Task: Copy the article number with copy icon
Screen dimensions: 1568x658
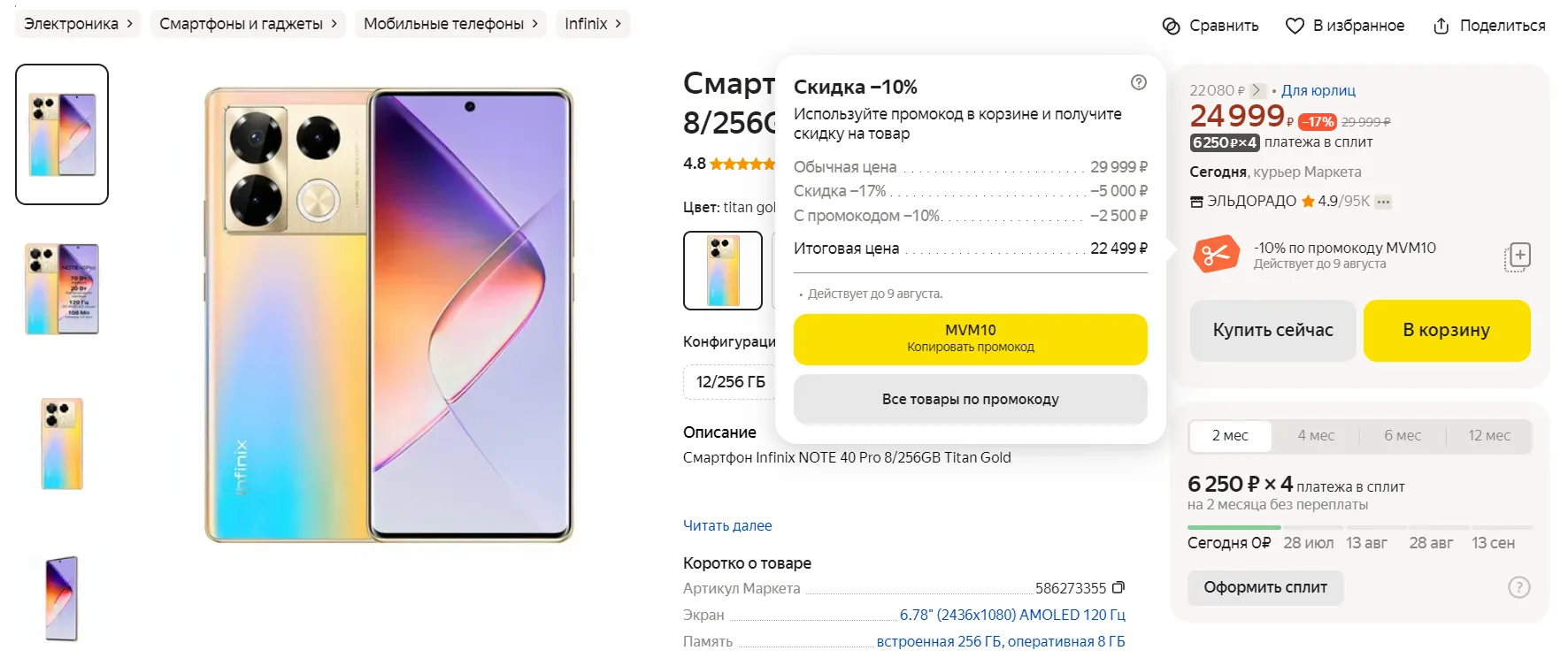Action: pyautogui.click(x=1118, y=588)
